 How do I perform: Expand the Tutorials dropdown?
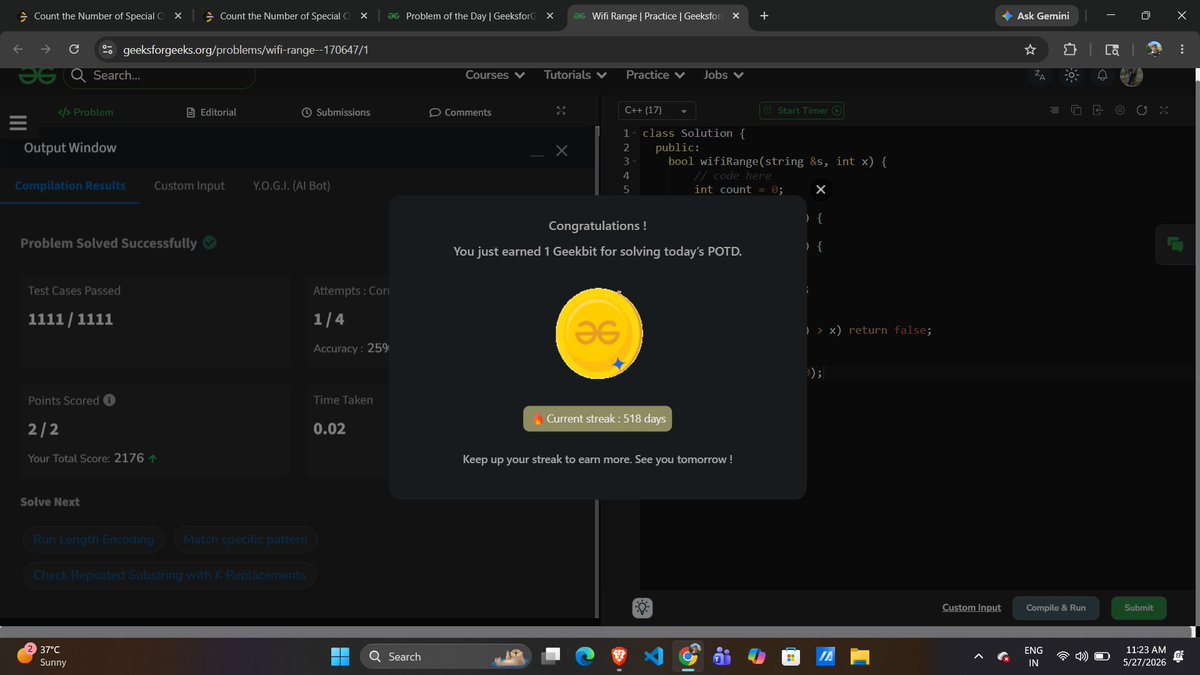(575, 75)
